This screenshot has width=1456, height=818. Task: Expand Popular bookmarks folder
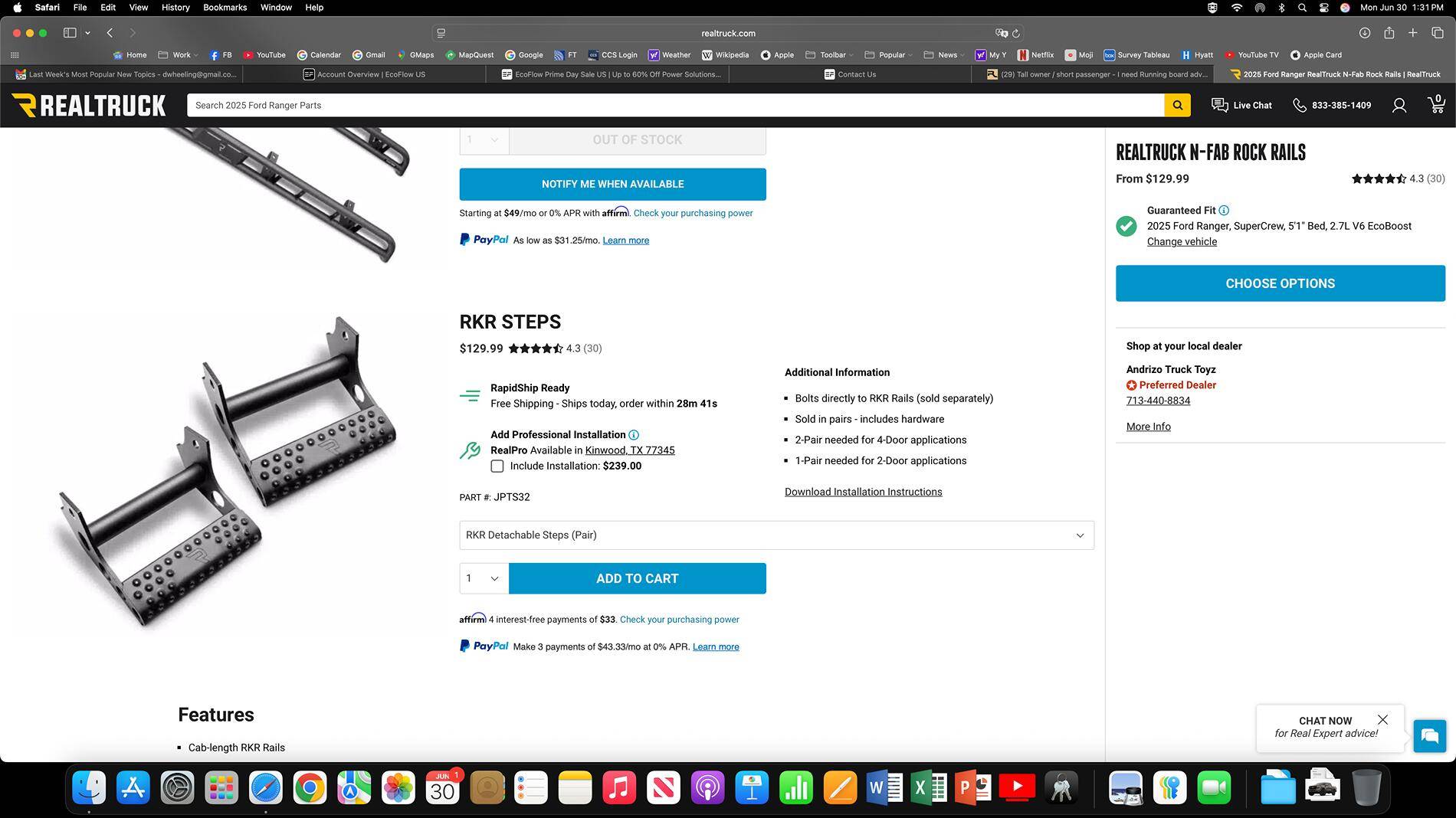coord(888,55)
